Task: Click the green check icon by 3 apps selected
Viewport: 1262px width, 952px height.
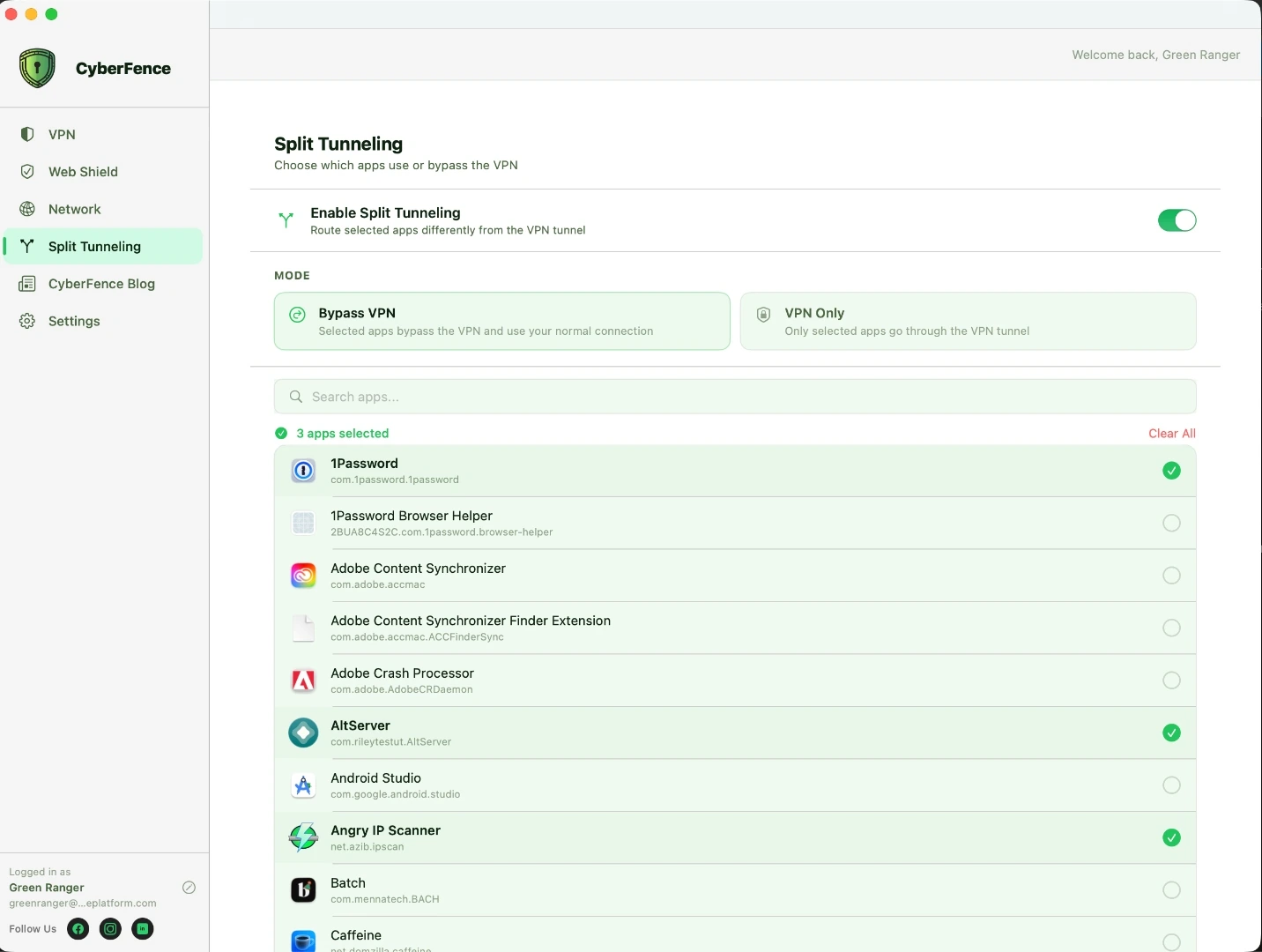Action: click(x=281, y=434)
